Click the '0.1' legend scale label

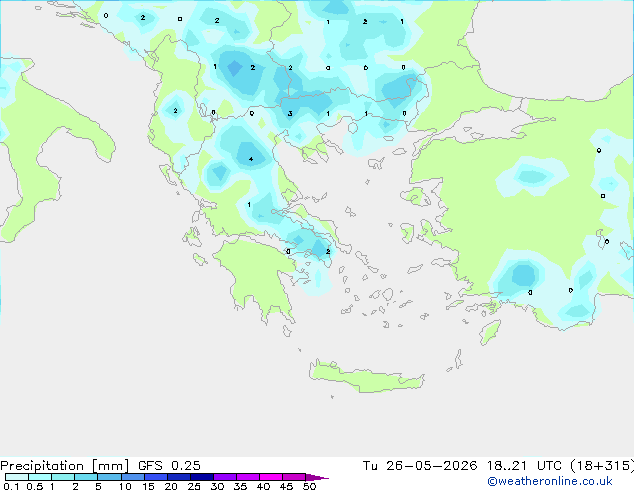pyautogui.click(x=11, y=486)
